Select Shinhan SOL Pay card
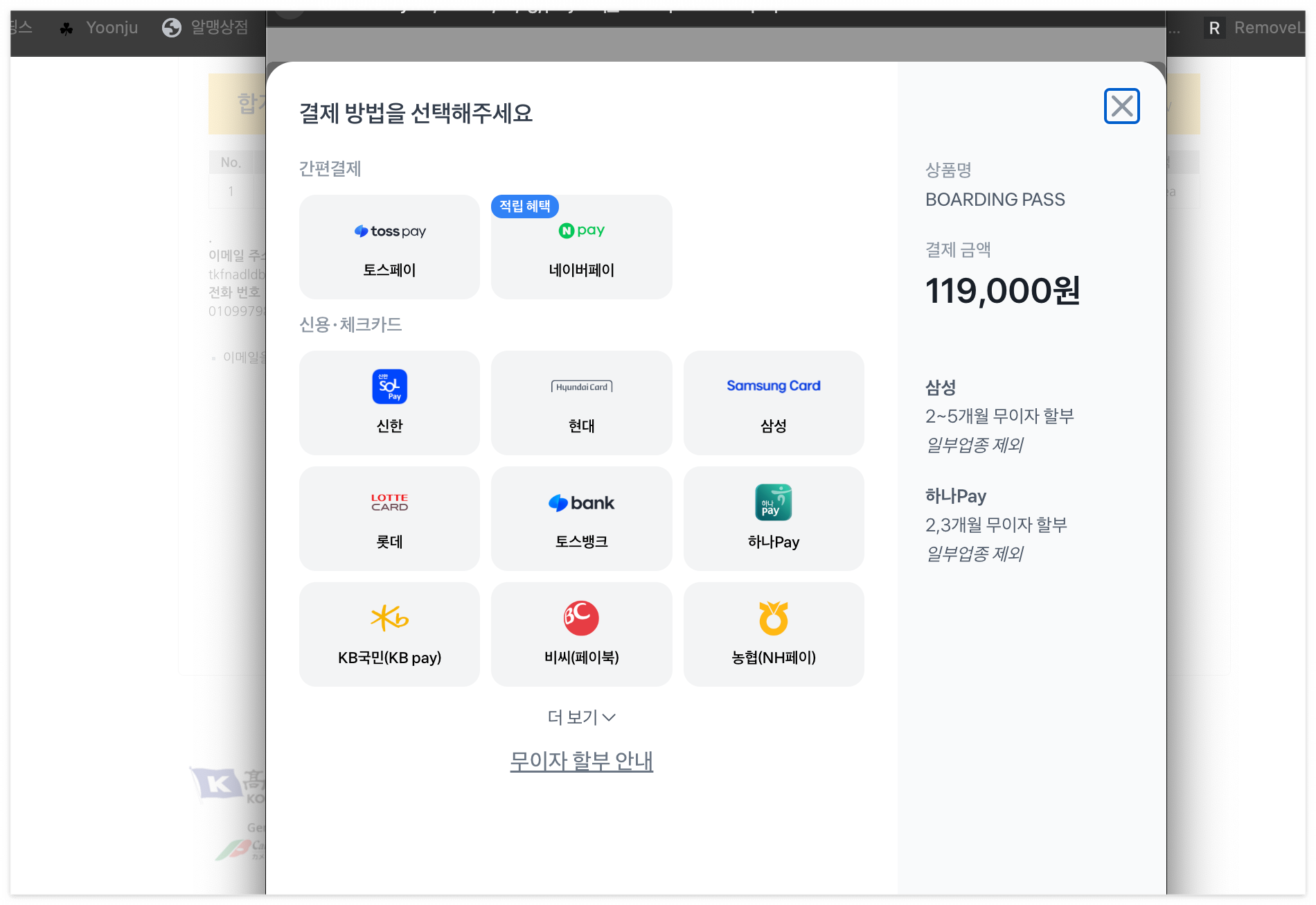The height and width of the screenshot is (905, 1316). (x=389, y=403)
